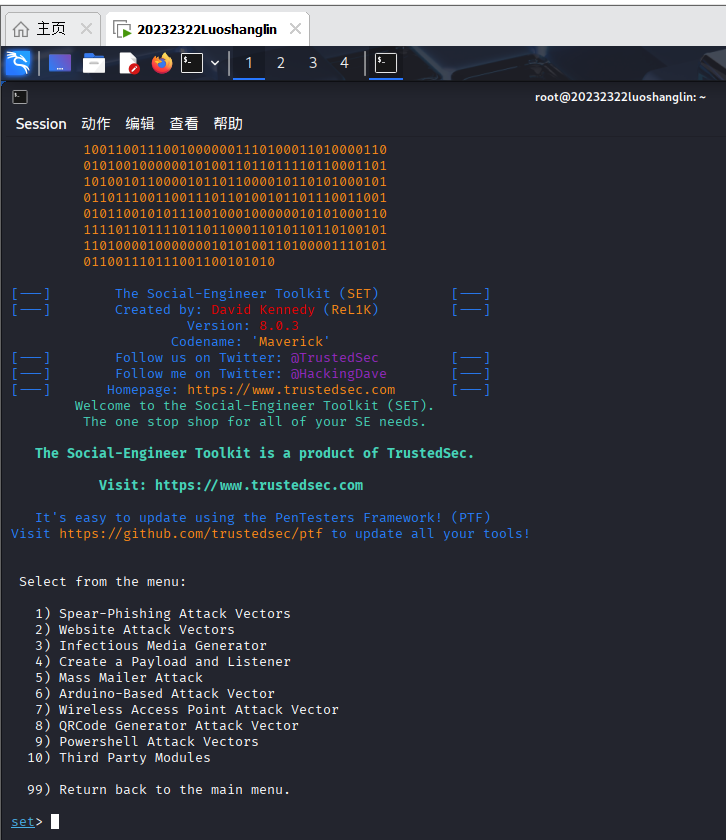Click the 'Select from the menu:' text

(103, 581)
